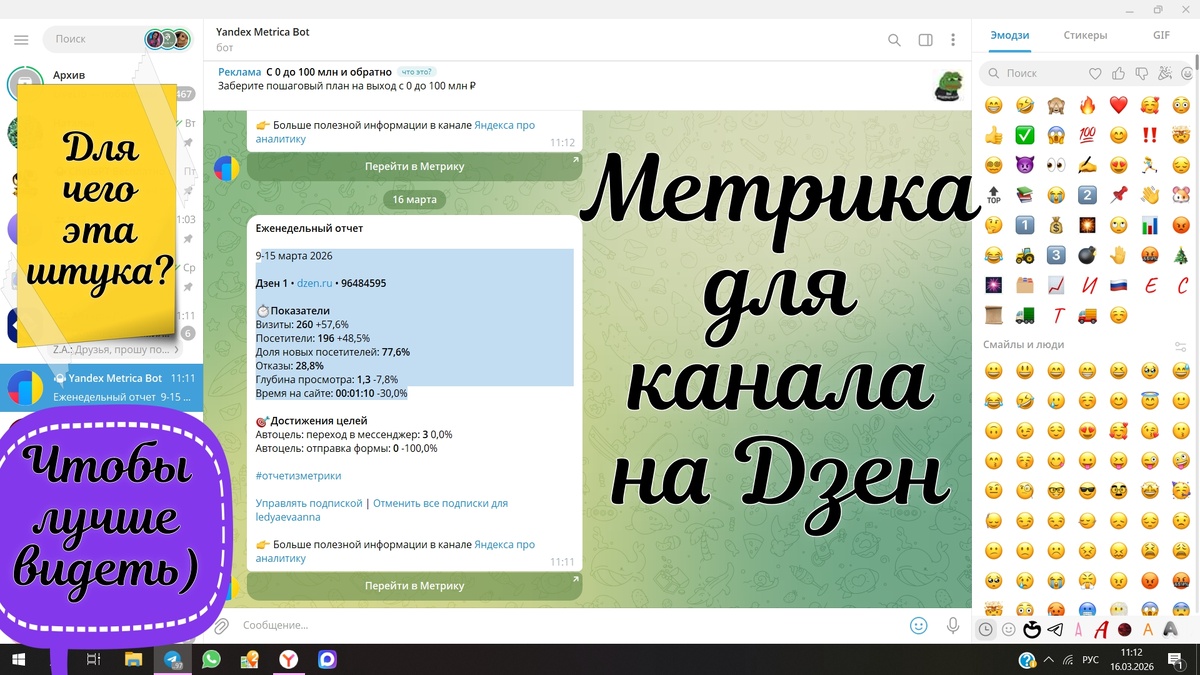Open the hamburger menu in the sidebar
The image size is (1200, 675).
pyautogui.click(x=21, y=40)
